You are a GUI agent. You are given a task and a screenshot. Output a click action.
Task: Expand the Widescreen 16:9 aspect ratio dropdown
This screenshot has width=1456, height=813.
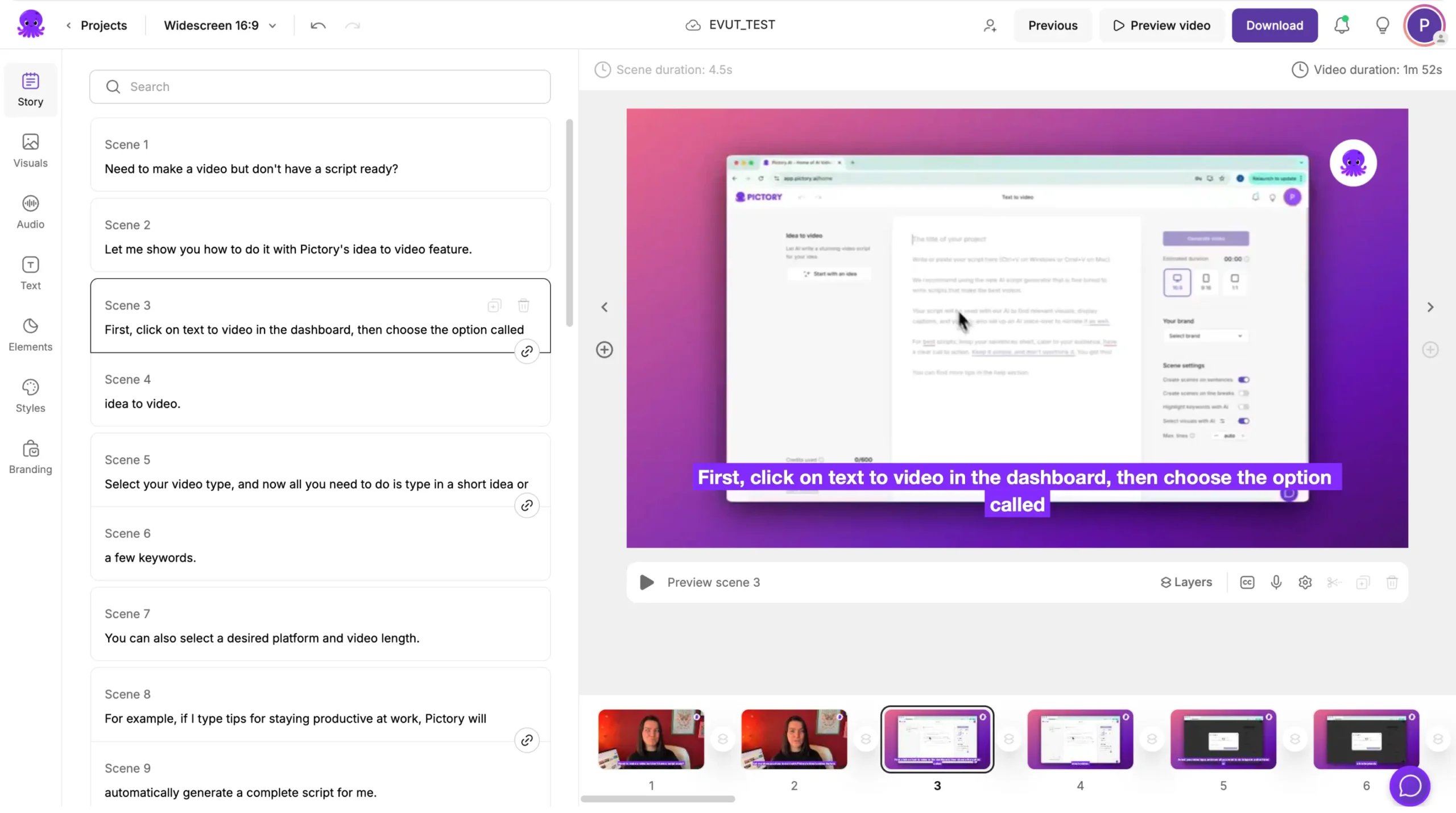coord(273,25)
